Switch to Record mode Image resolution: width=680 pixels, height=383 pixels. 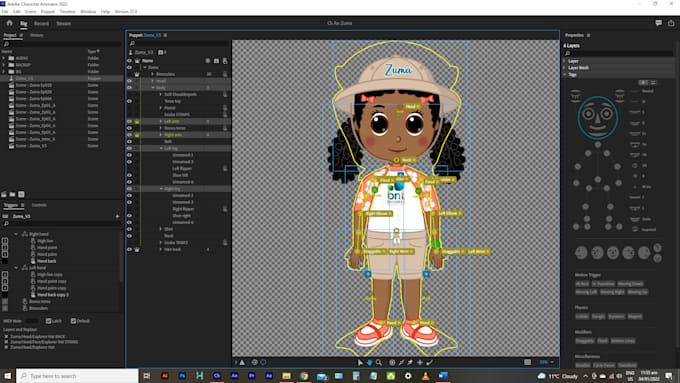(41, 23)
